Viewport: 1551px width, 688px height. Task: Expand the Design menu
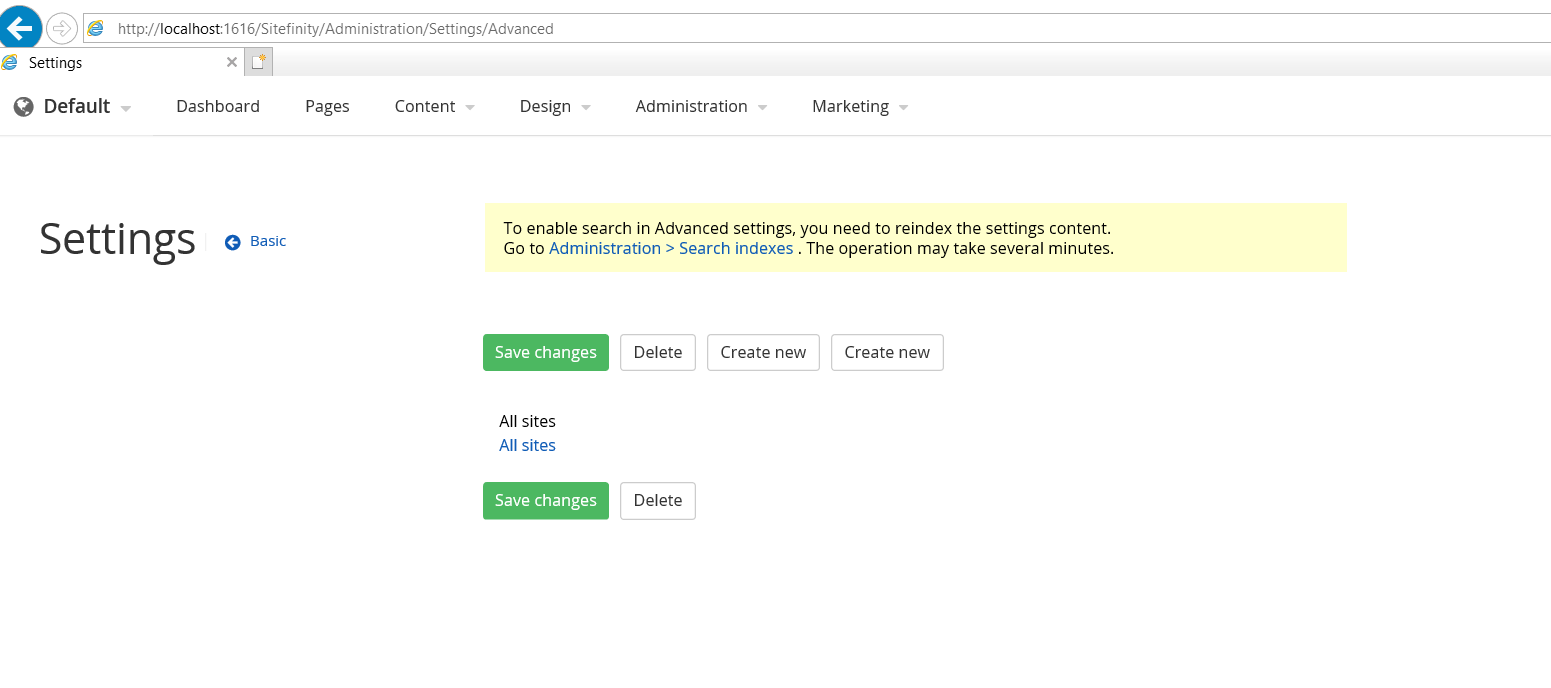tap(546, 106)
